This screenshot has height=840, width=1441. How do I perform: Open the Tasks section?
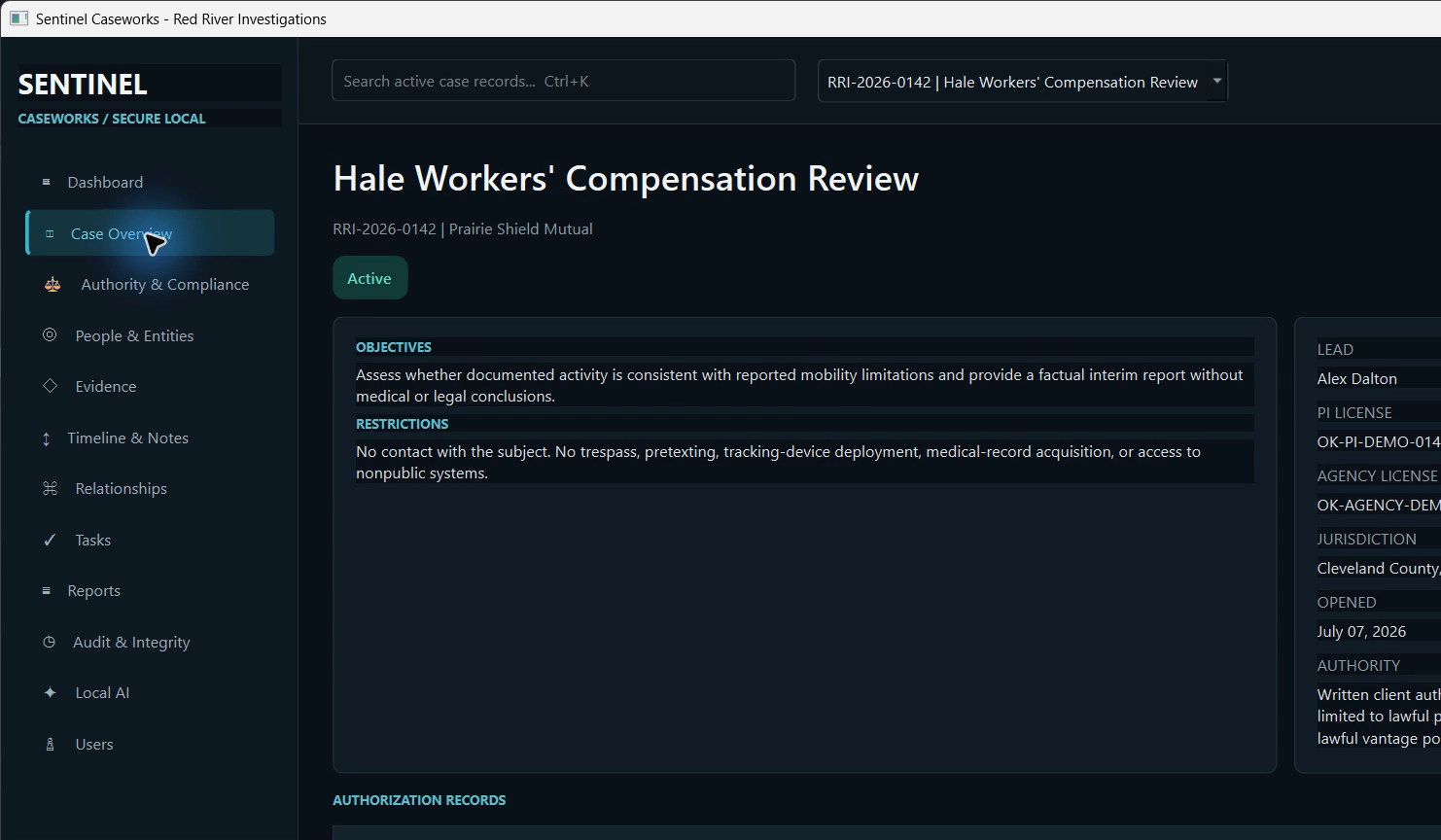point(150,540)
